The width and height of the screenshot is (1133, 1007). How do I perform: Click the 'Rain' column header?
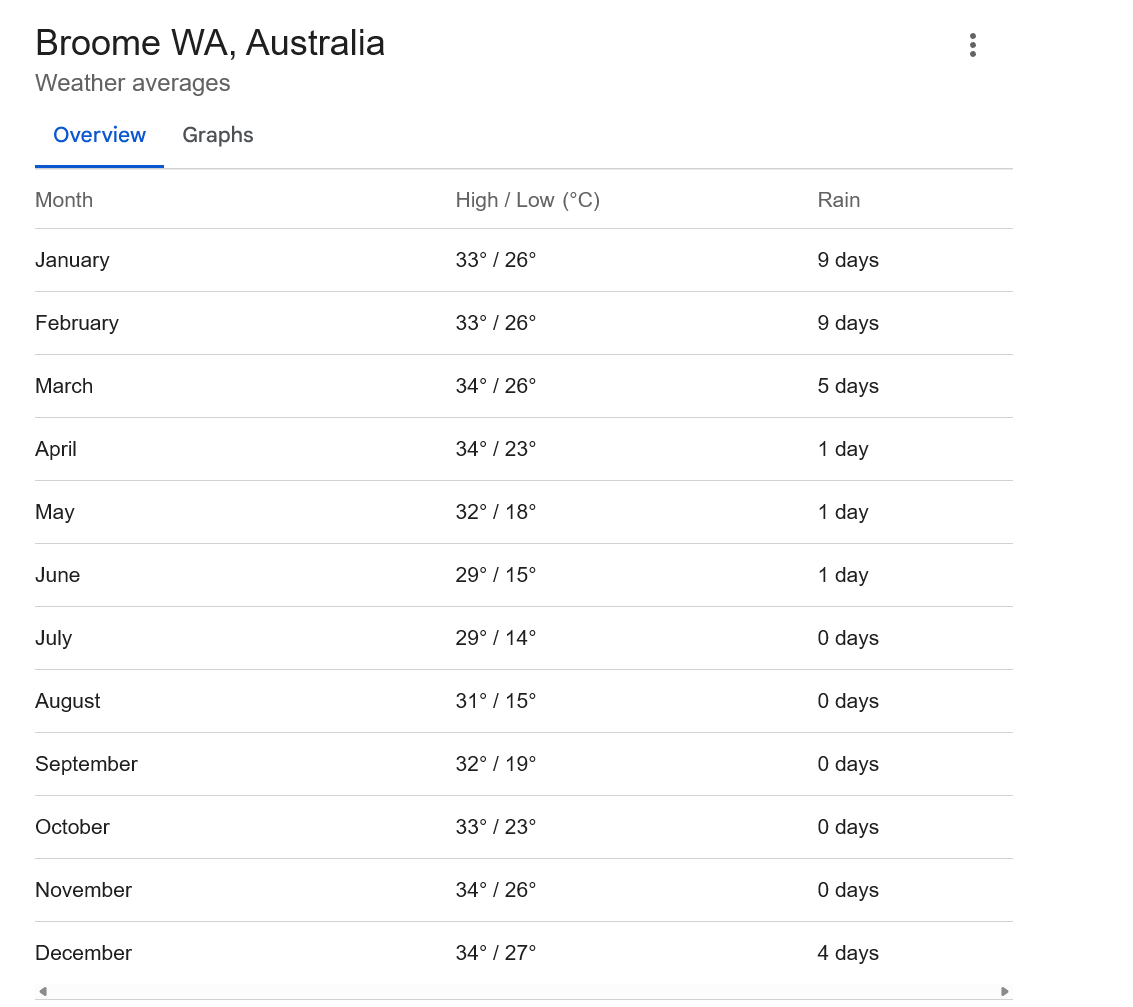click(x=839, y=200)
